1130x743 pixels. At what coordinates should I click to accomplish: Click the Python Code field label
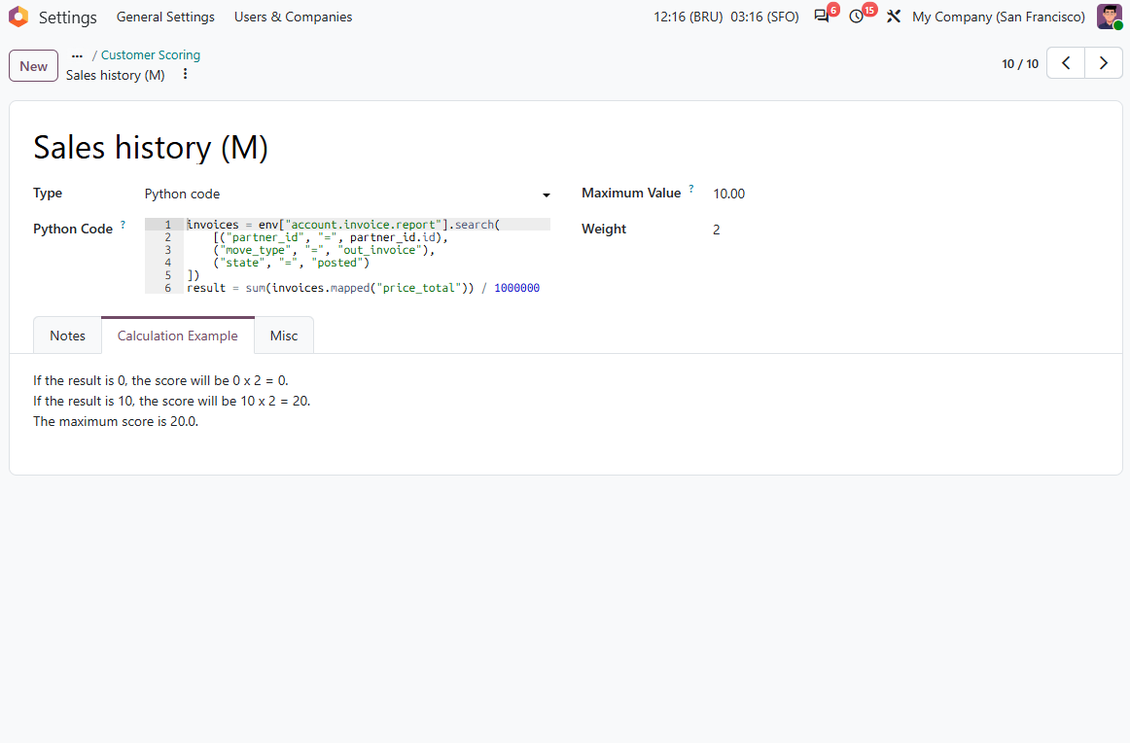coord(73,229)
